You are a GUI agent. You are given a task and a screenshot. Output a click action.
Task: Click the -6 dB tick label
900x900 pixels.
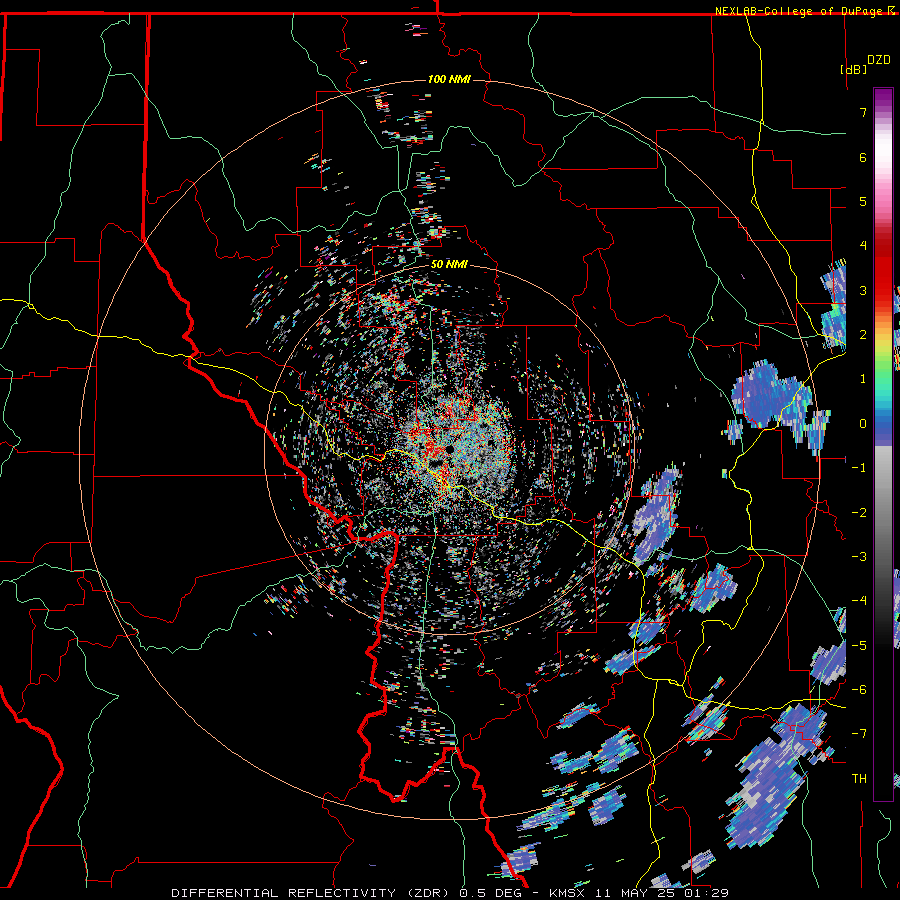[859, 690]
